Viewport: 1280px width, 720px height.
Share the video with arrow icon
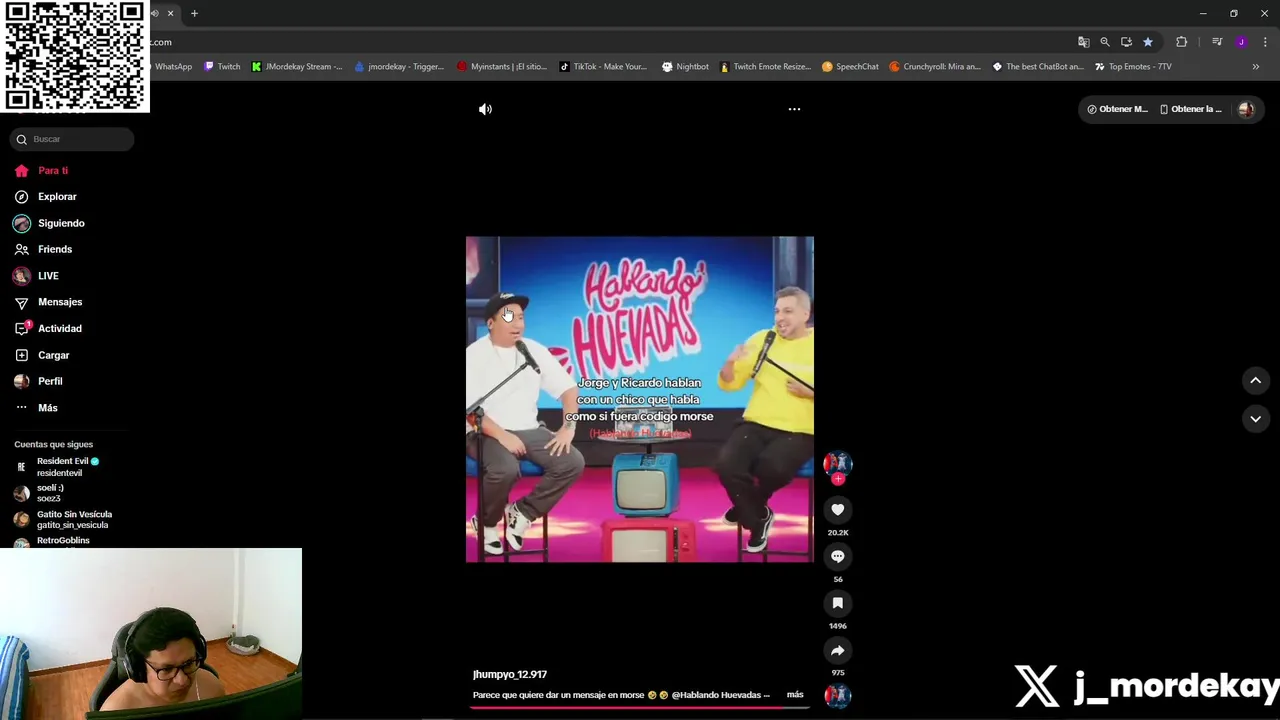tap(838, 651)
